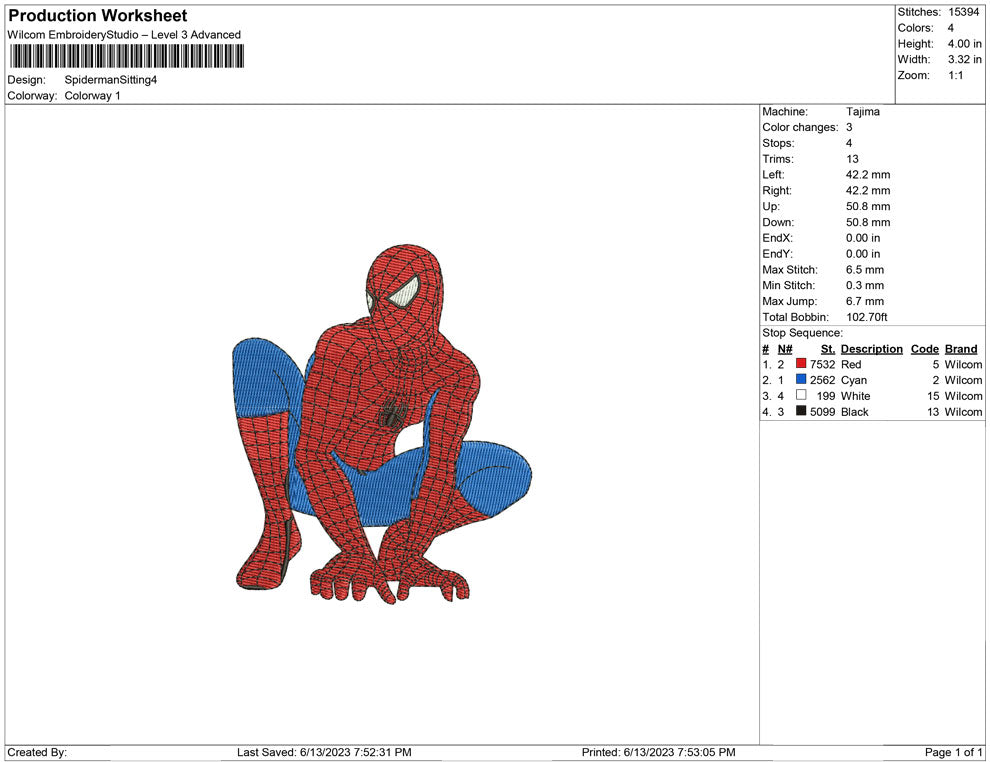The image size is (990, 762).
Task: Click the 'Page 1 of 1' footer text
Action: click(x=953, y=753)
